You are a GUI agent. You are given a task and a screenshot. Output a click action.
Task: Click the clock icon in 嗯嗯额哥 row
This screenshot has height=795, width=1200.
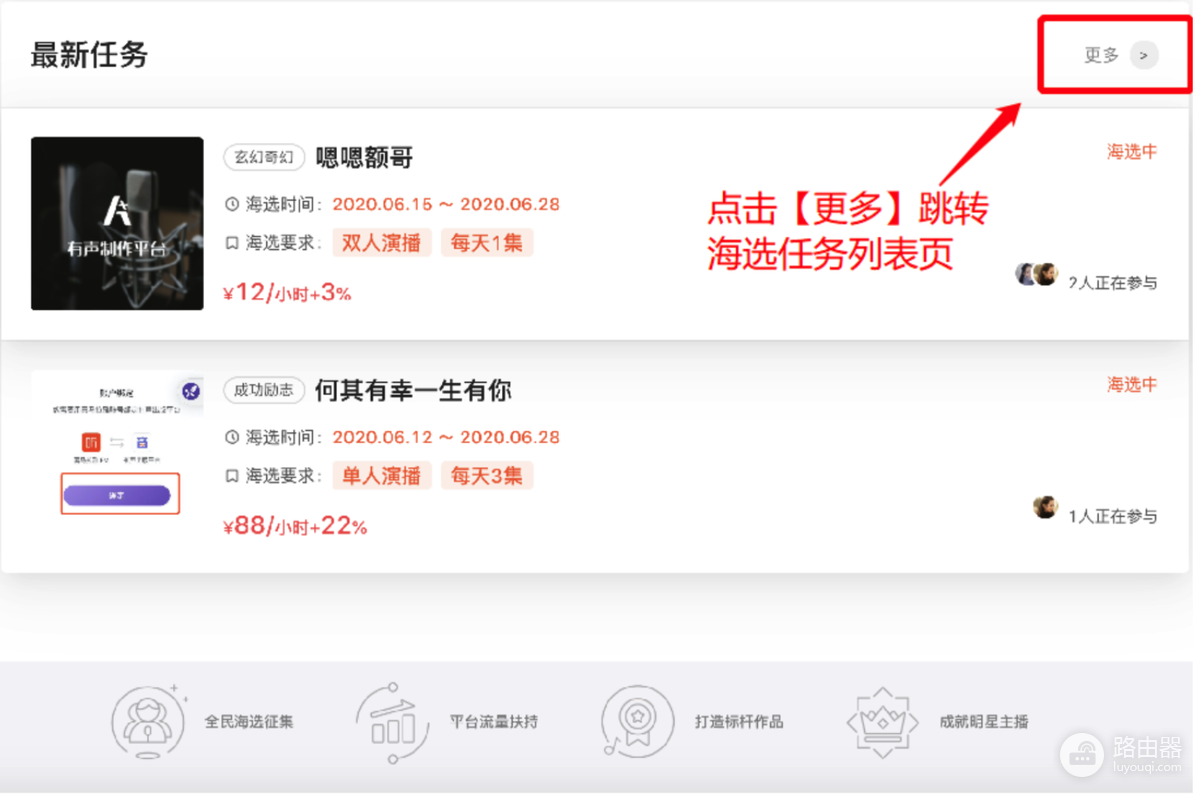click(x=232, y=204)
